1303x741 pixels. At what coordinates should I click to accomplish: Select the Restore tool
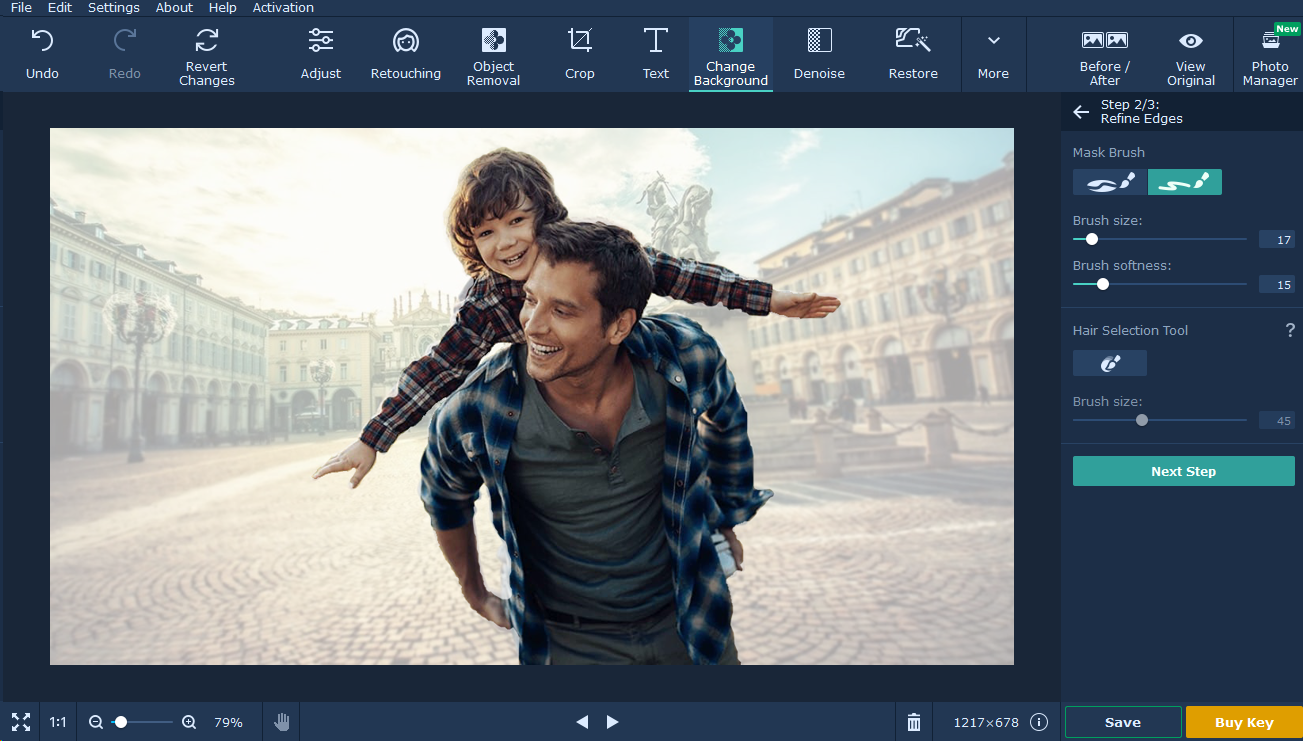(x=912, y=54)
